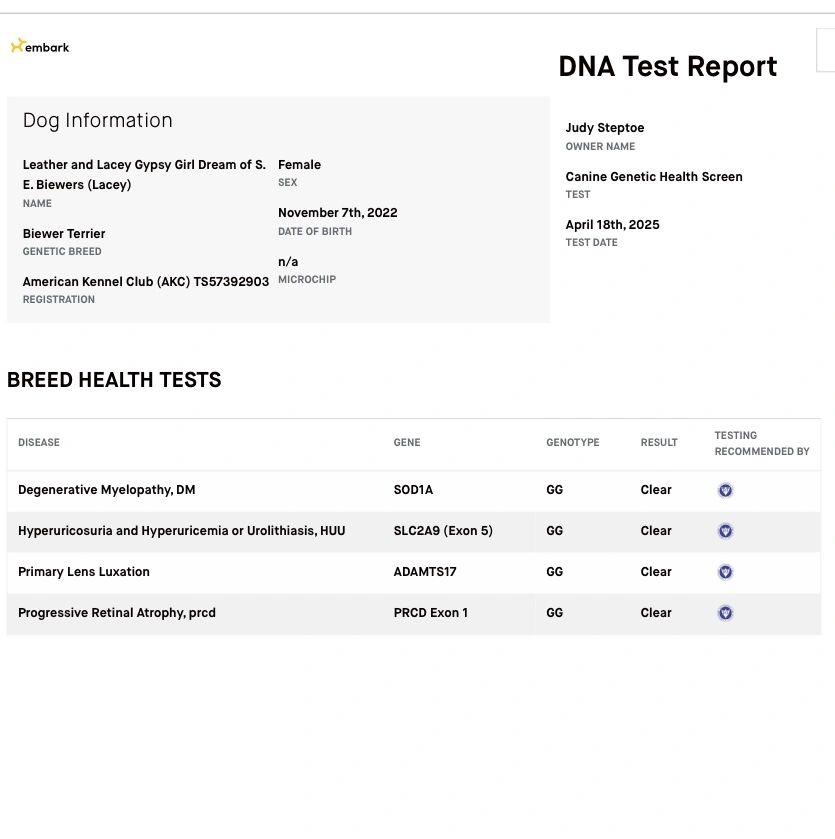Viewport: 835px width, 839px height.
Task: Open the Progressive Retinal Atrophy, prcd entry
Action: coord(117,613)
